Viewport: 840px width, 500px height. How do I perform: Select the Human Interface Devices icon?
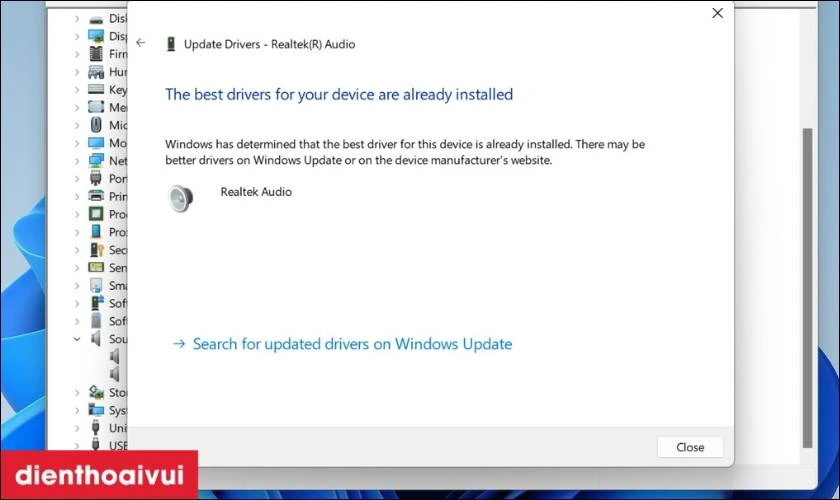(96, 72)
